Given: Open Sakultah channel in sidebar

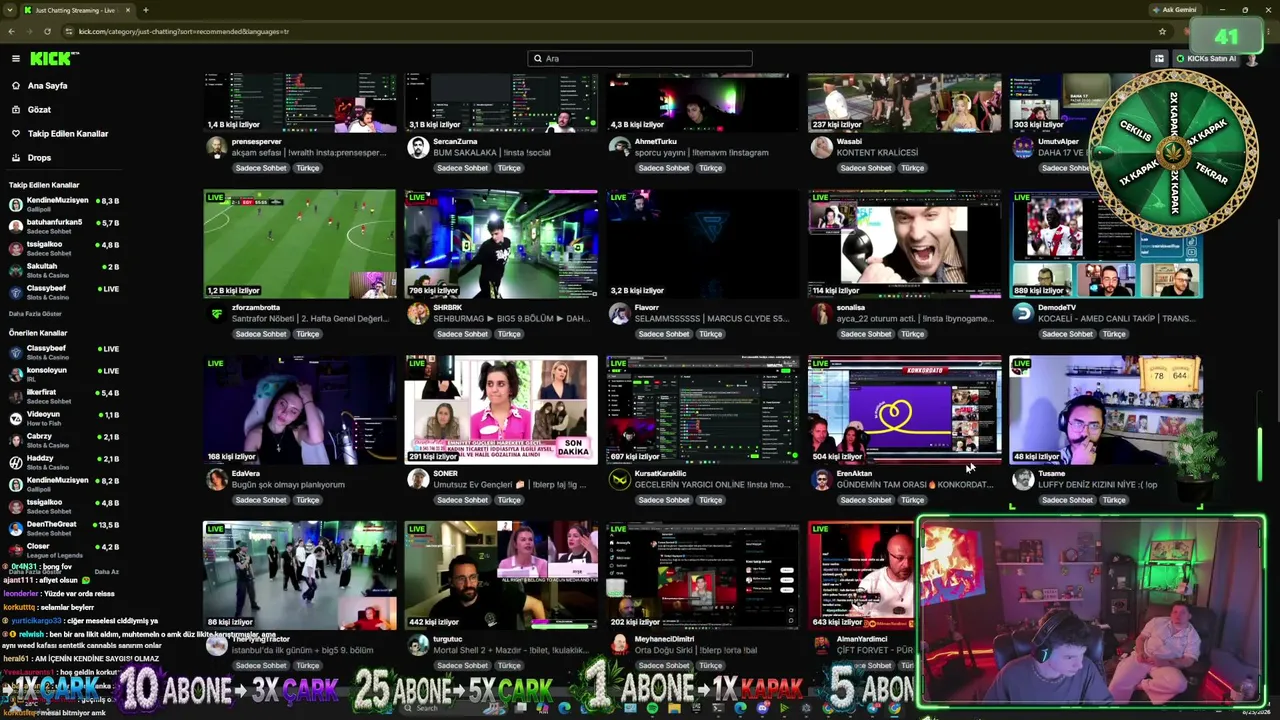Looking at the screenshot, I should click(64, 271).
